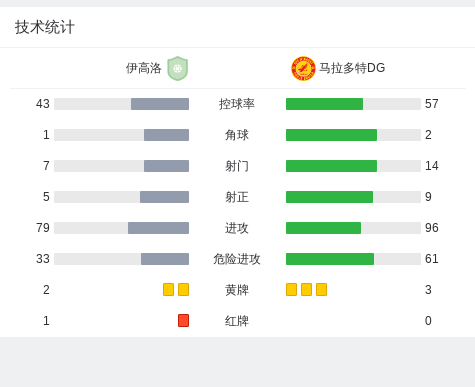Click the 角球 green progress bar
Image resolution: width=475 pixels, height=387 pixels.
pos(331,135)
